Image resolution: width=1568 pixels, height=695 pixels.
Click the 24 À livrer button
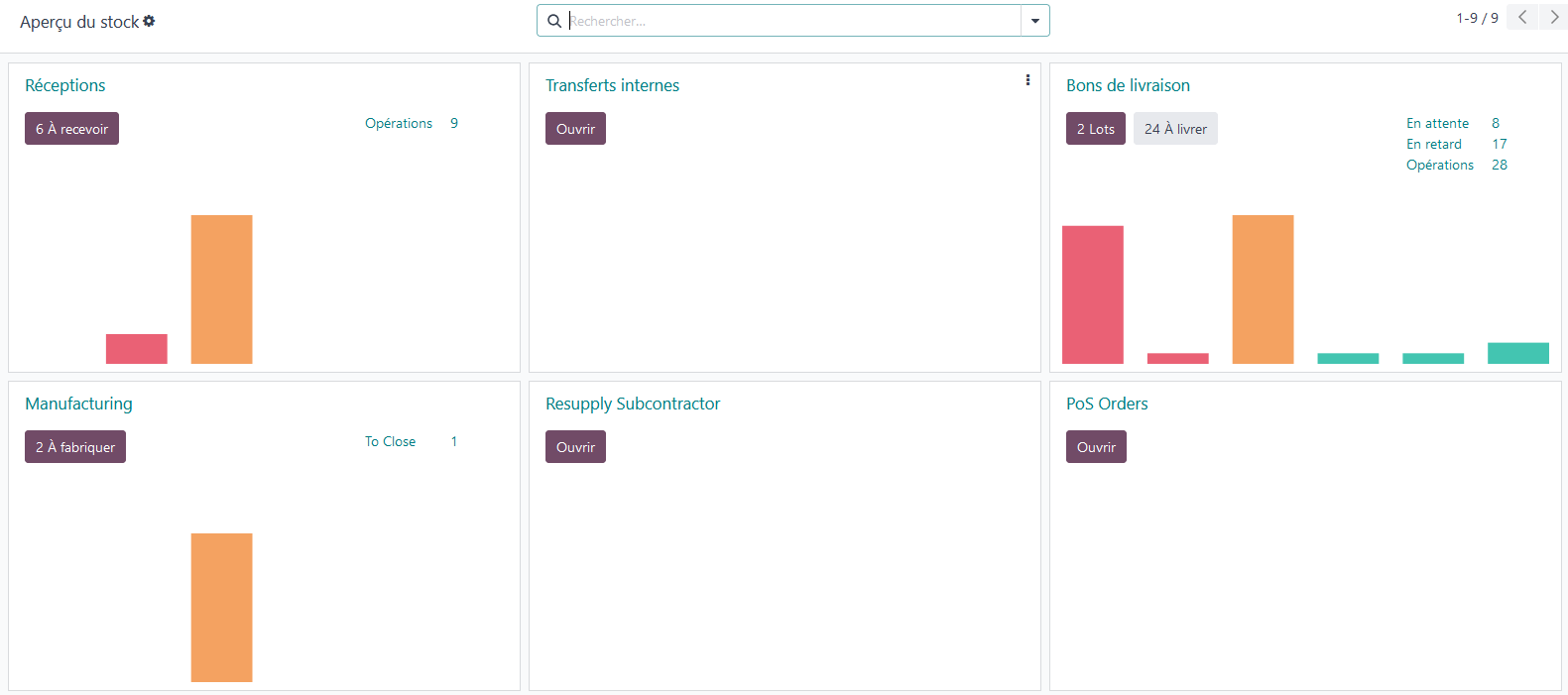pos(1175,129)
